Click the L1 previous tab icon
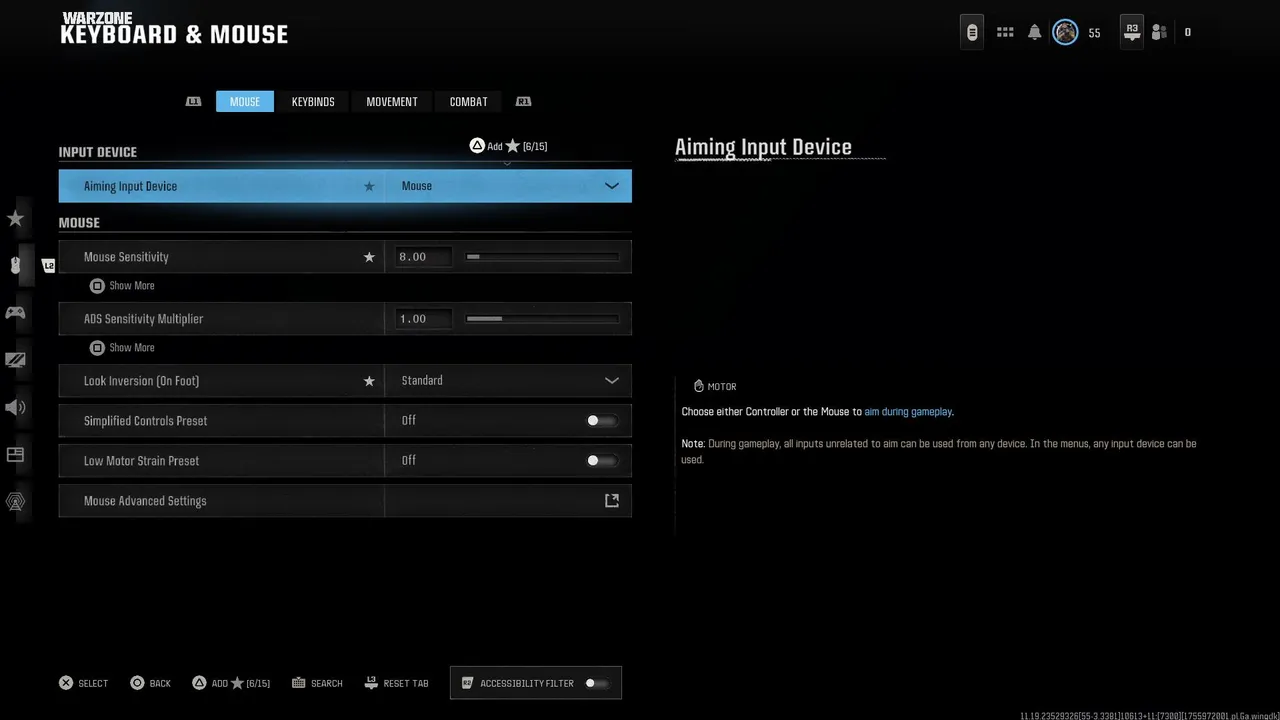 tap(194, 101)
